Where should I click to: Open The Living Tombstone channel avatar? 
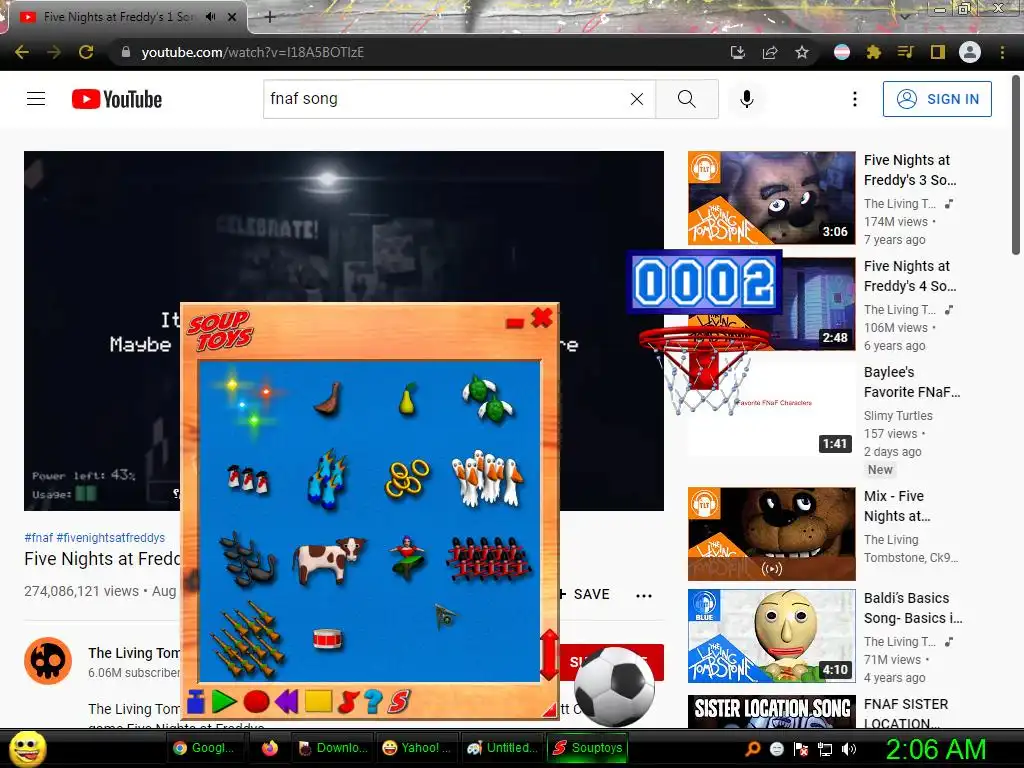pyautogui.click(x=48, y=661)
